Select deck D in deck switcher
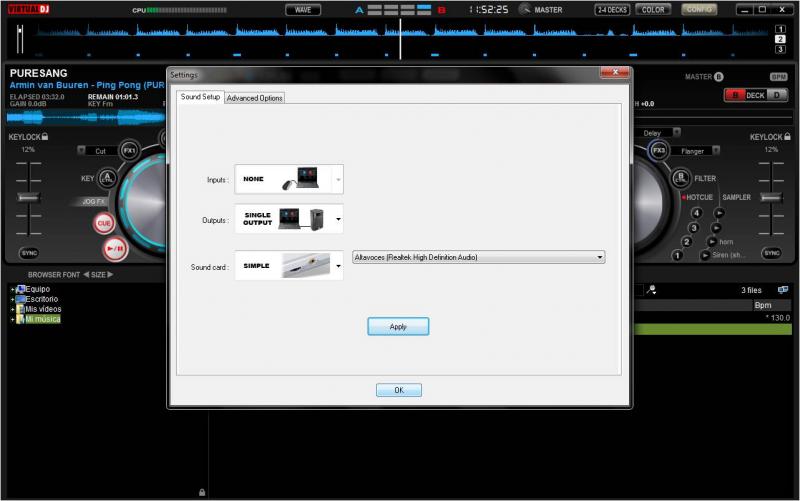The height and width of the screenshot is (501, 800). coord(777,95)
